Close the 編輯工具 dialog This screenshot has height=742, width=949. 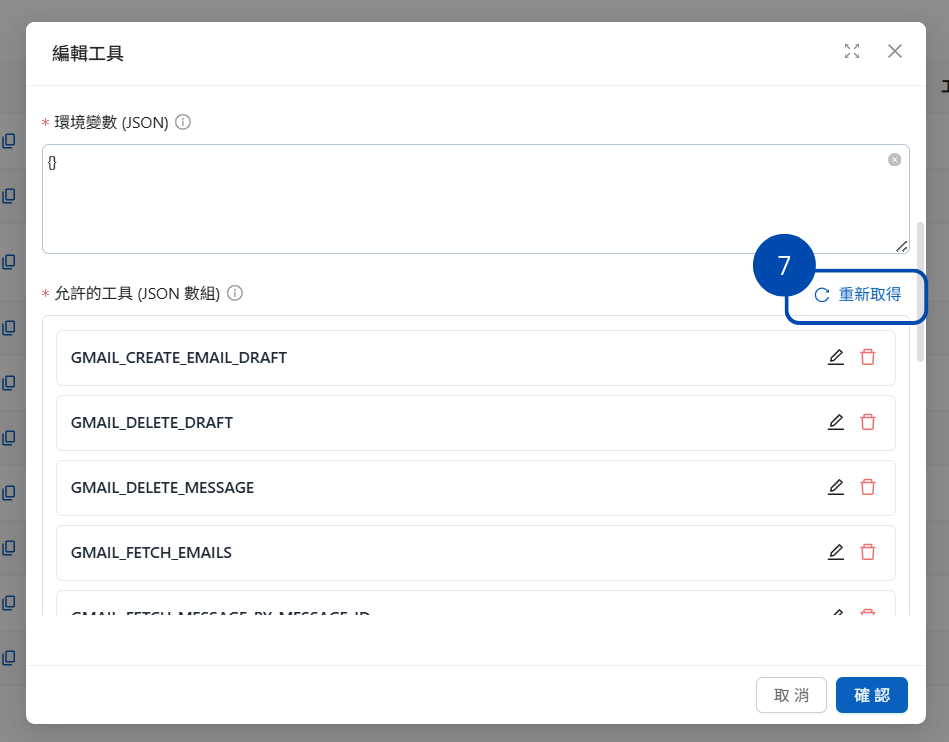895,52
